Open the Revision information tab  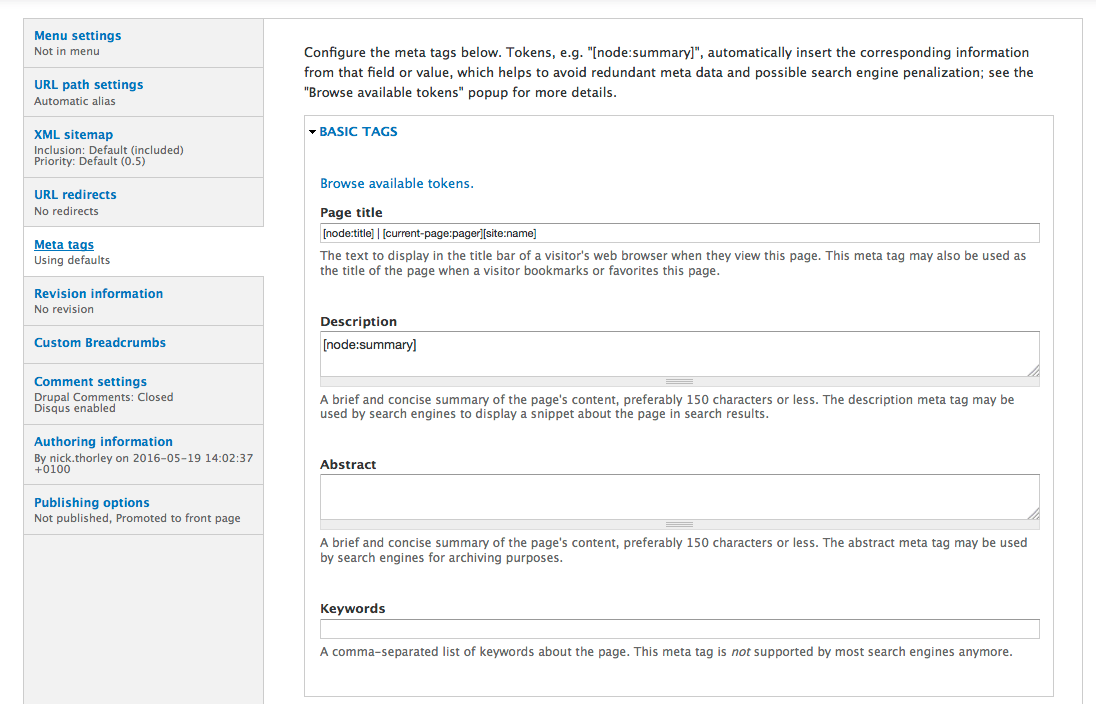[x=99, y=294]
